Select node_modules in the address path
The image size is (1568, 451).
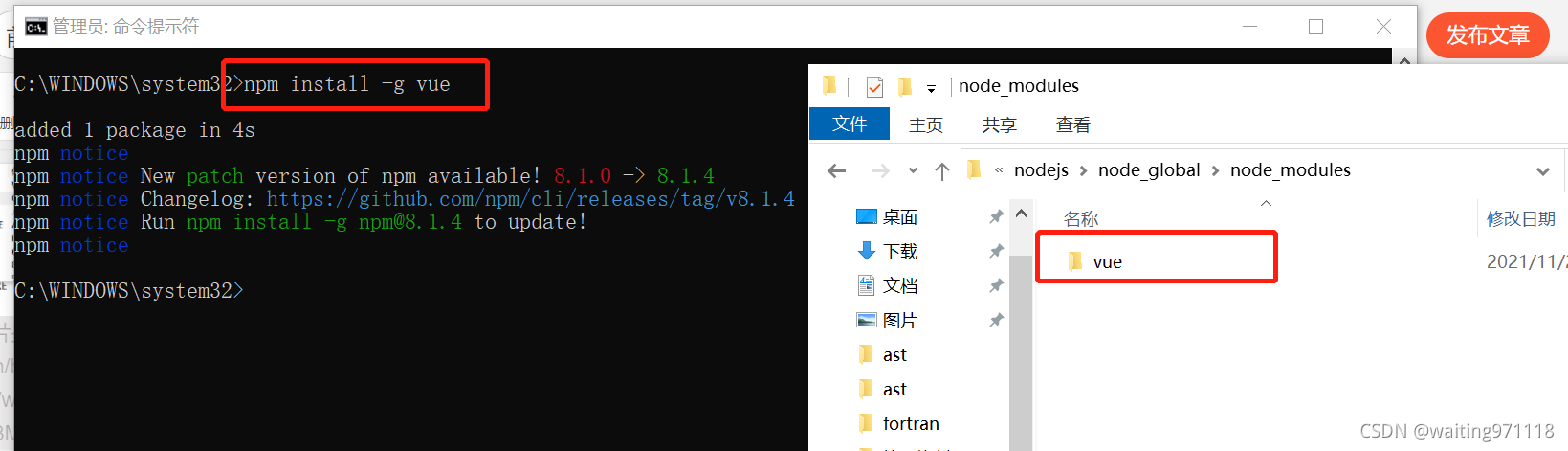tap(1291, 170)
